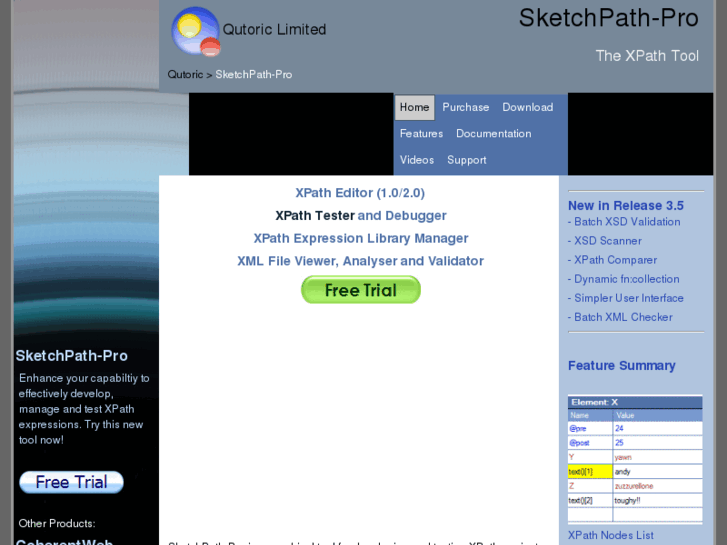The height and width of the screenshot is (545, 727).
Task: Open the XPath Comparer link
Action: pos(615,260)
